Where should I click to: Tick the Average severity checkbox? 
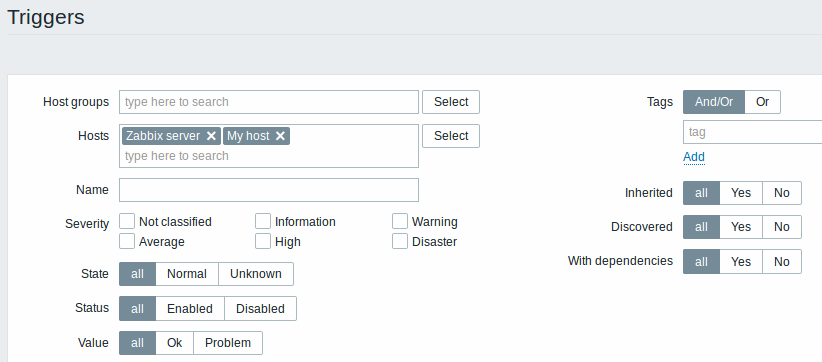coord(127,241)
